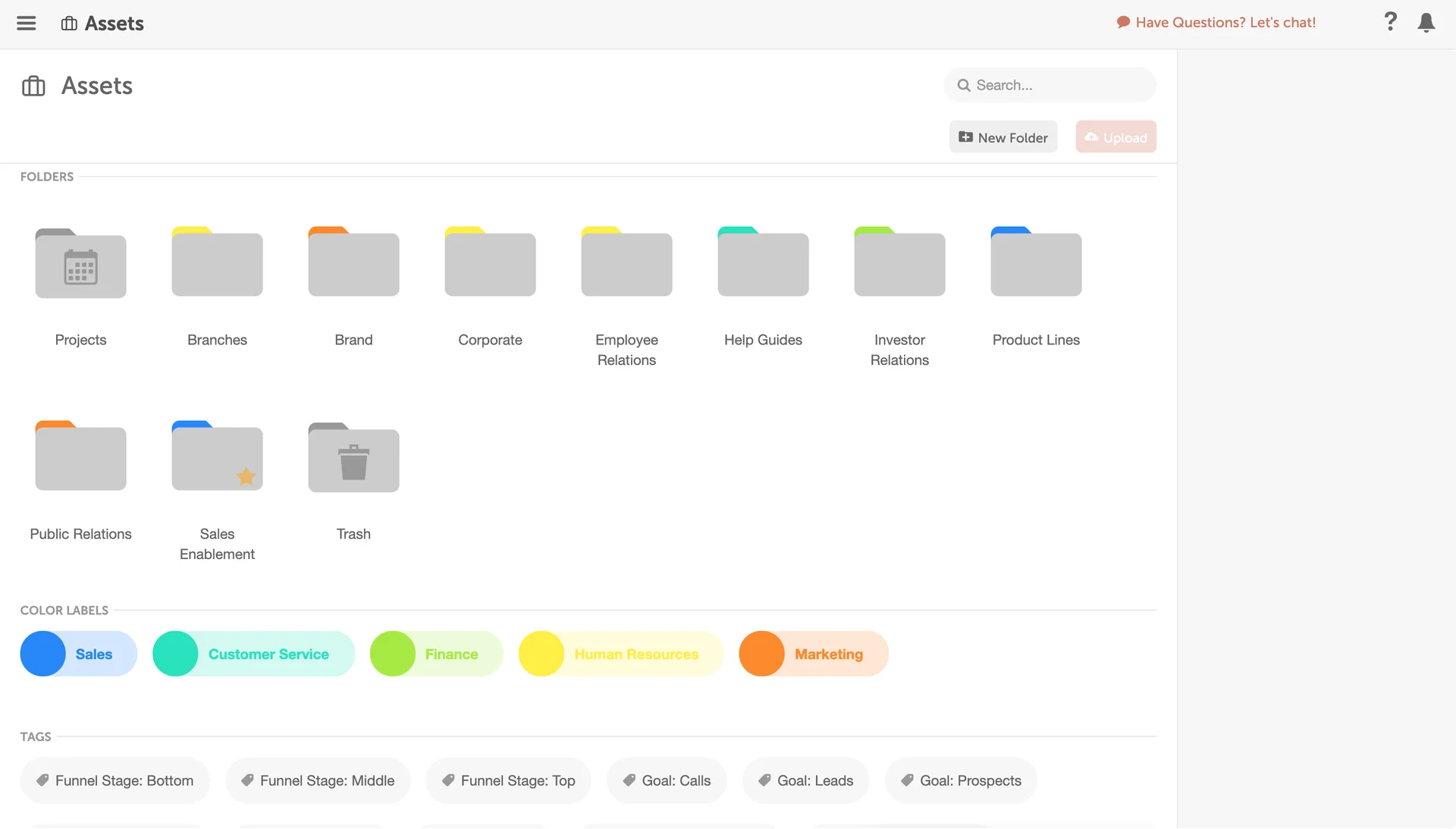Select the yellow Human Resources color label
The image size is (1456, 829).
click(621, 654)
